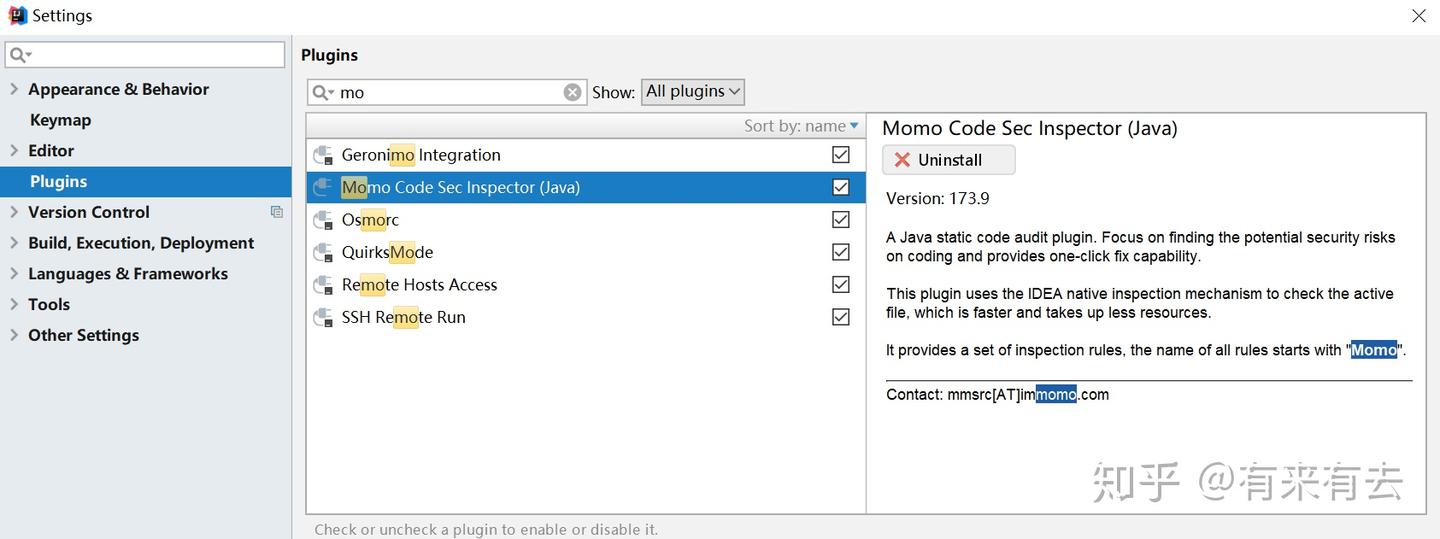
Task: Disable the Remote Hosts Access checkbox
Action: (x=841, y=285)
